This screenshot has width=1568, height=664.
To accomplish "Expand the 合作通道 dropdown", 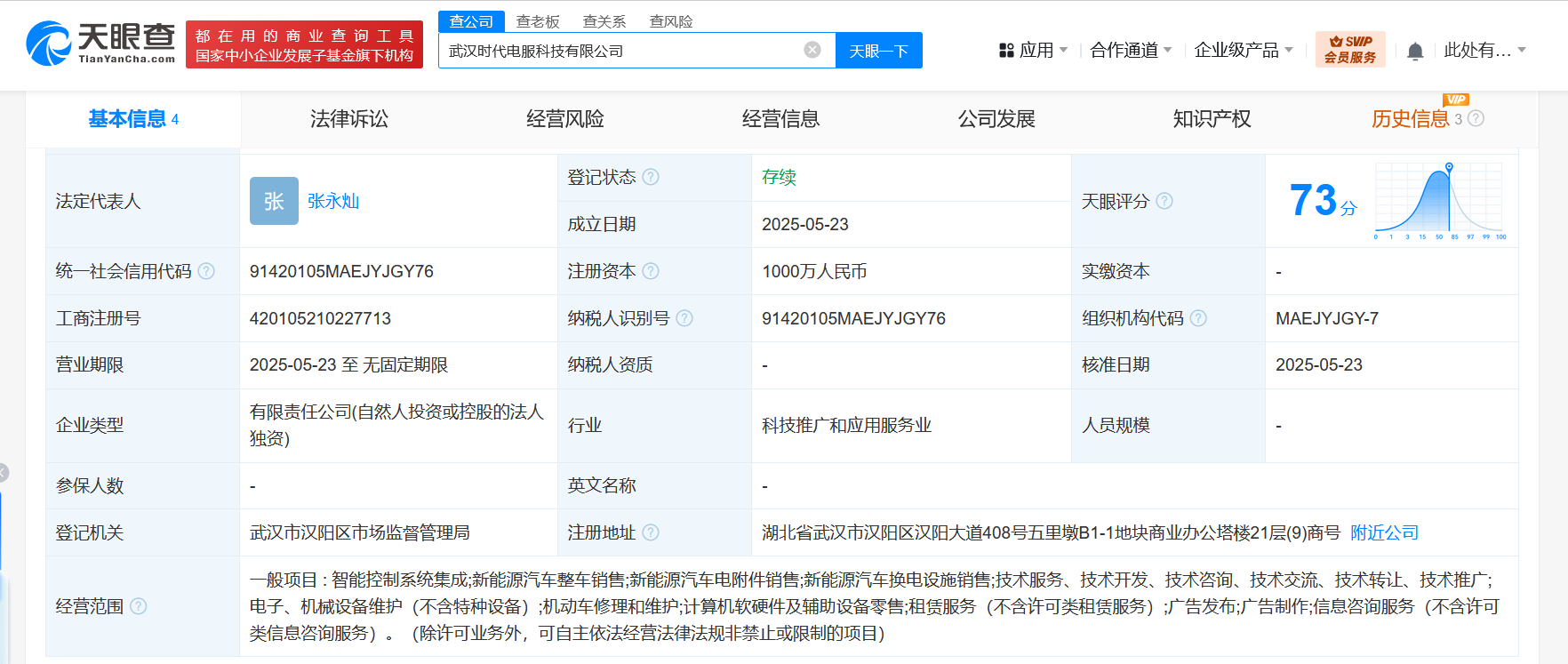I will point(1131,51).
